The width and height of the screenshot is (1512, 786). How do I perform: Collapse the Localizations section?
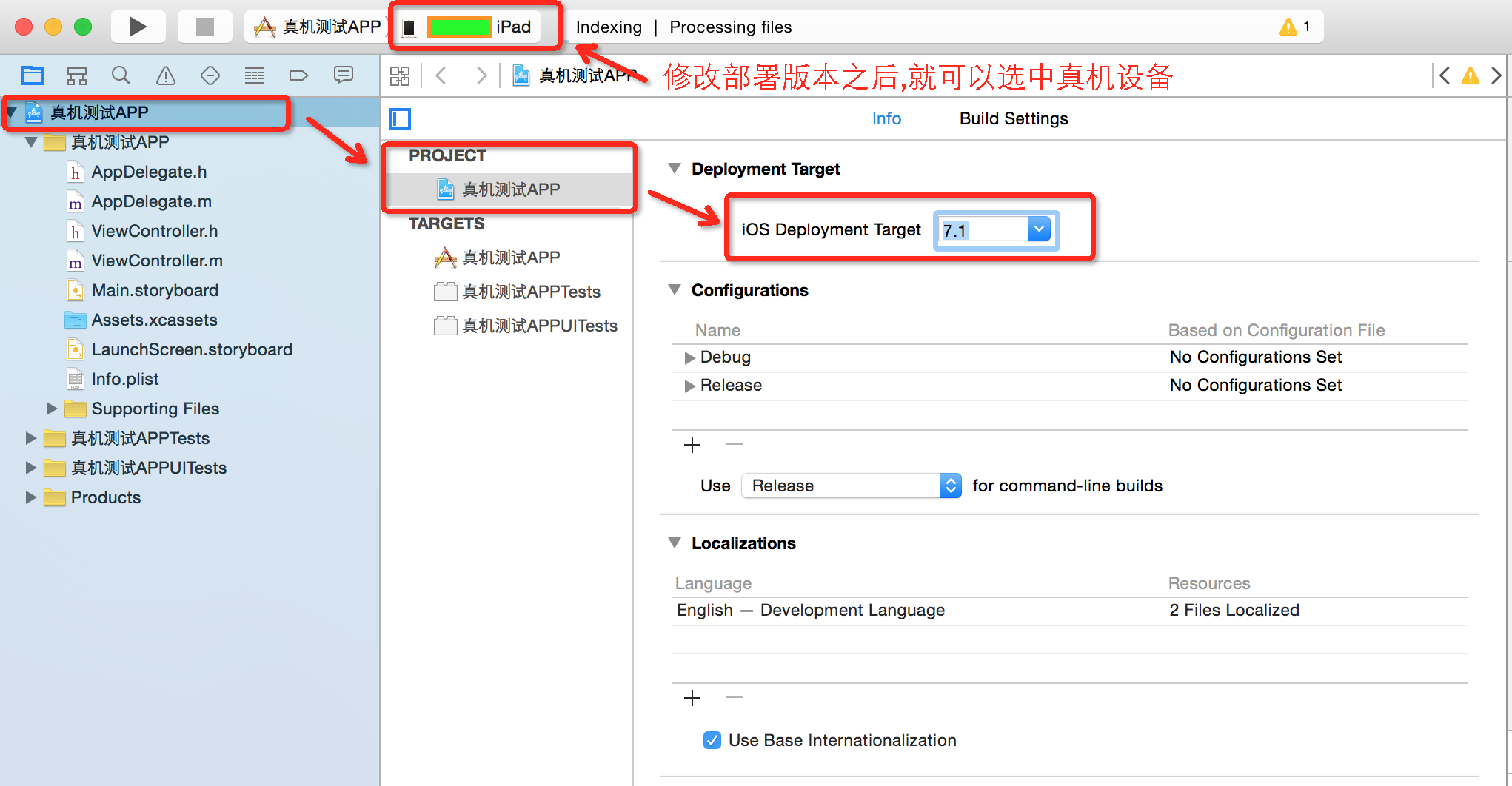(675, 543)
